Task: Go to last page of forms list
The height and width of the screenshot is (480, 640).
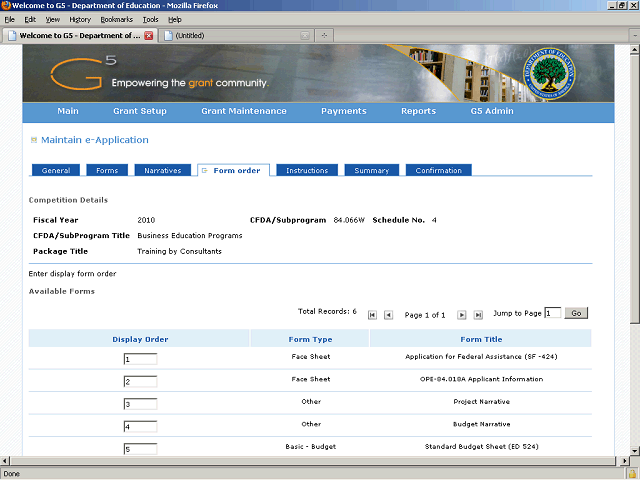Action: pyautogui.click(x=478, y=315)
